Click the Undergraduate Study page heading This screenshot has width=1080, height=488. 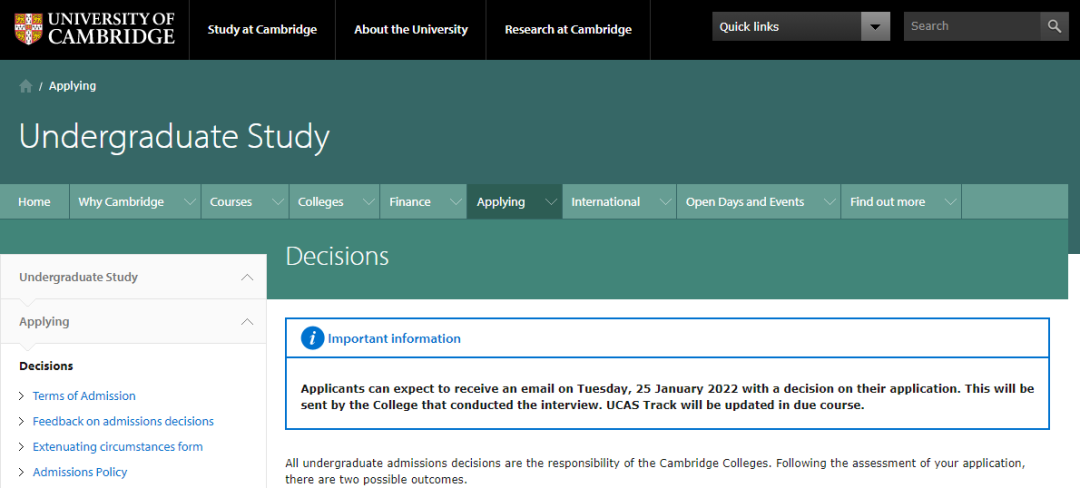tap(174, 137)
